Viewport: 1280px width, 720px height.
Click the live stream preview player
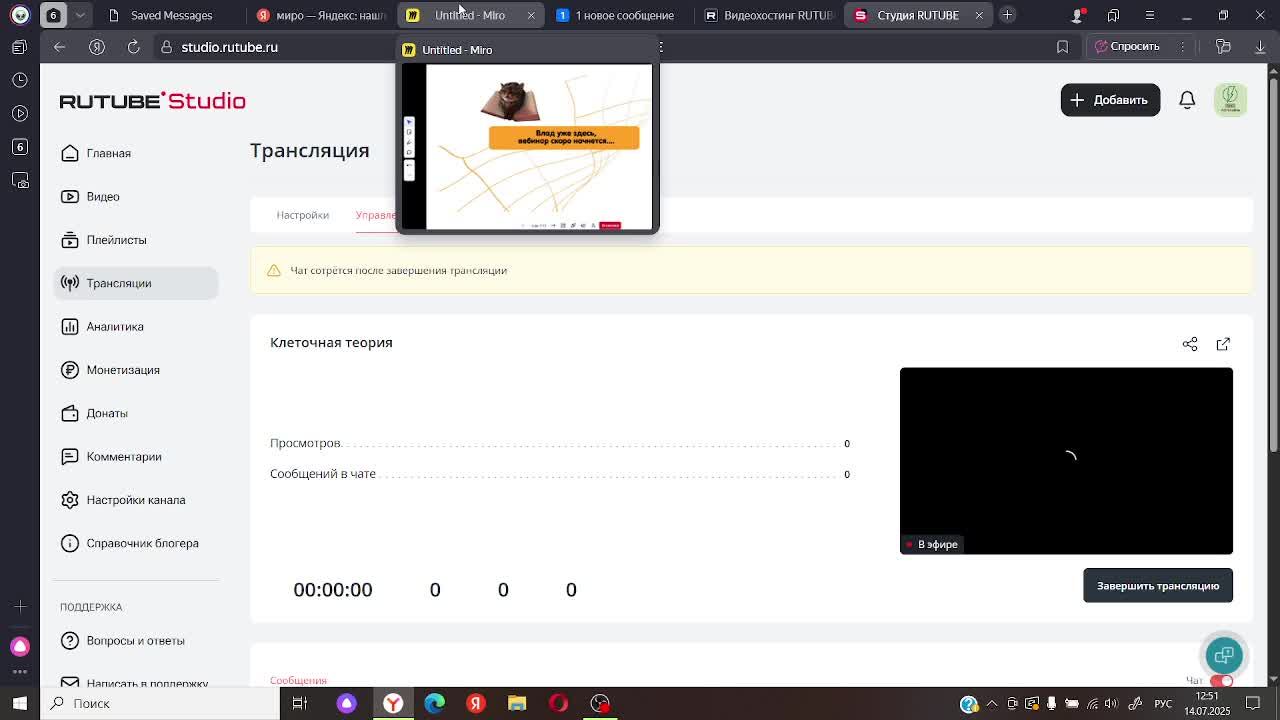[x=1066, y=460]
